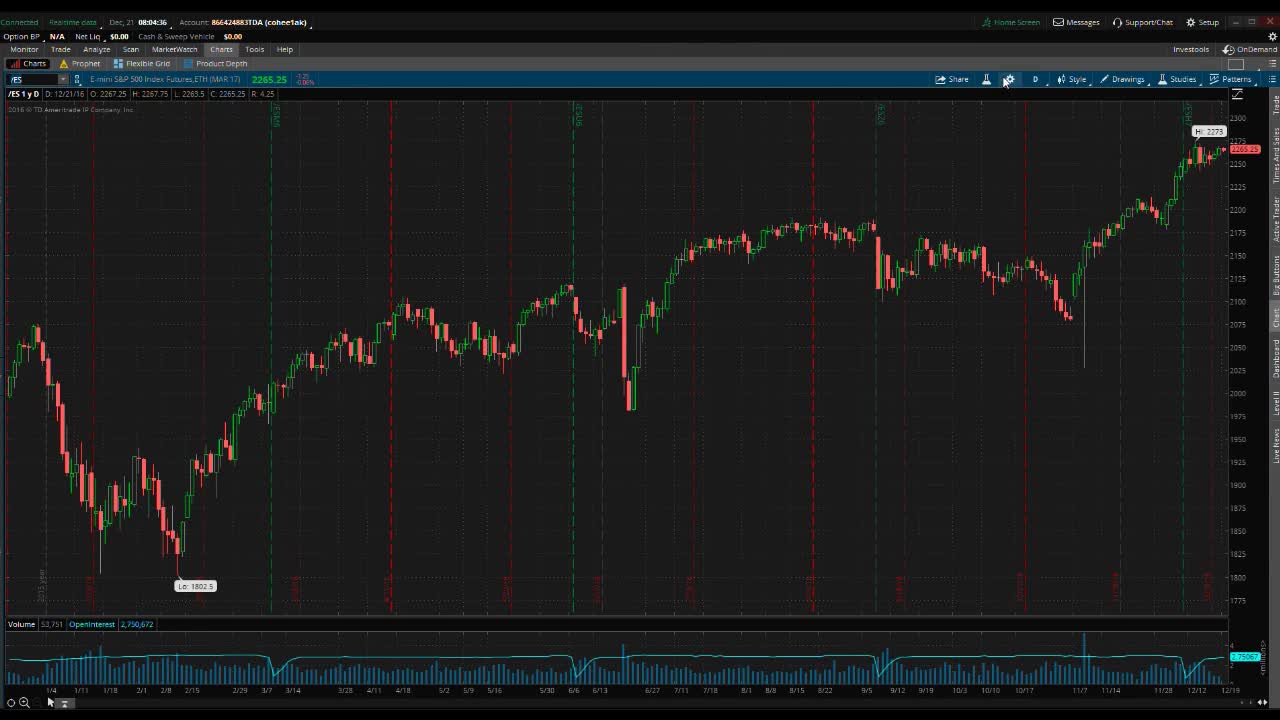Open the Help tab
Screen dimensions: 1280x720
[285, 49]
